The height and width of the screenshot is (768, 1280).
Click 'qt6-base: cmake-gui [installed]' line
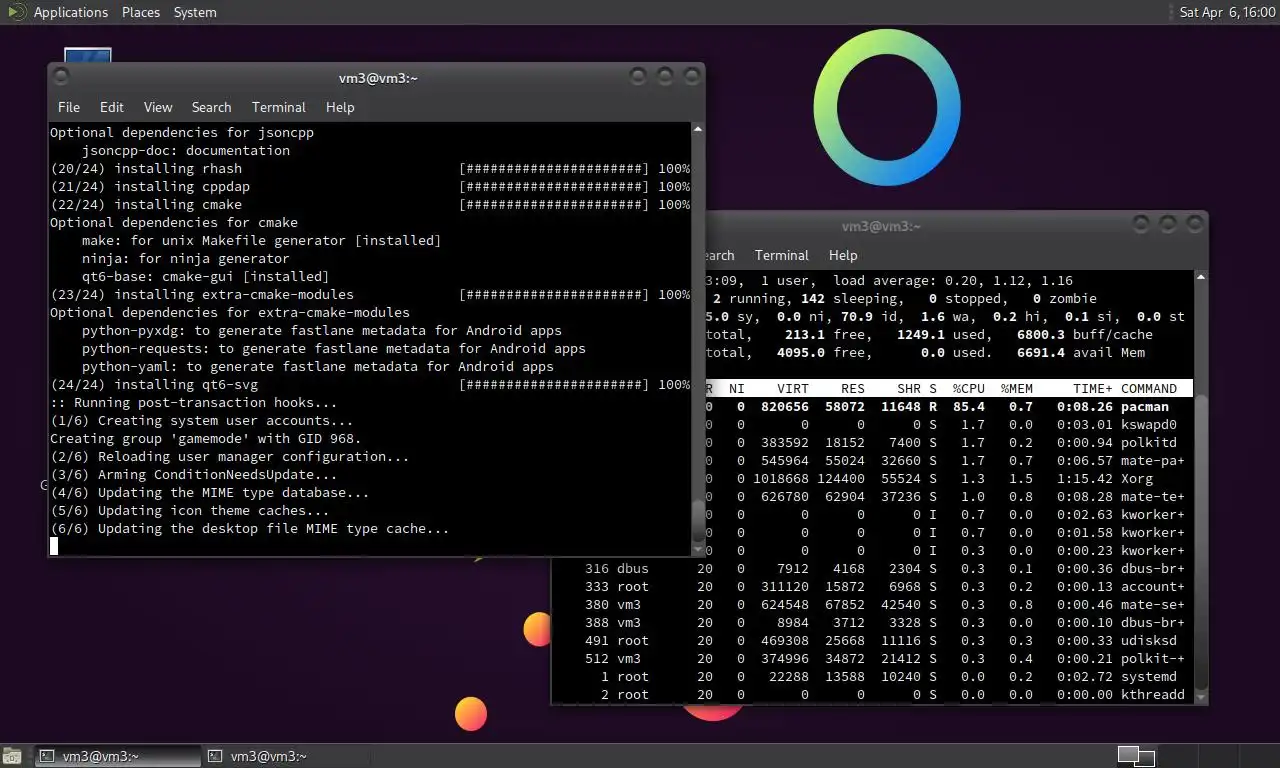click(206, 276)
